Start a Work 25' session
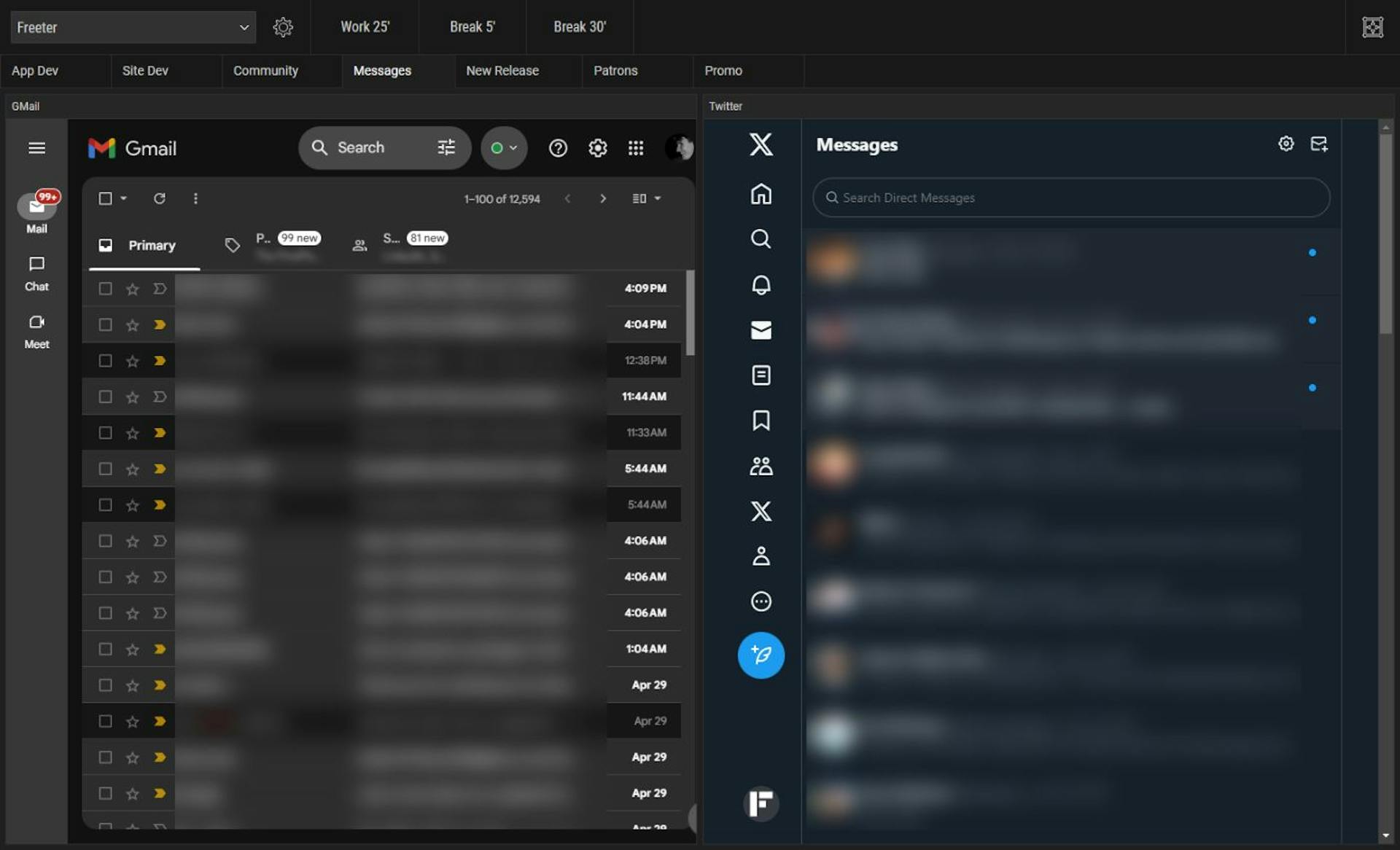 click(365, 27)
